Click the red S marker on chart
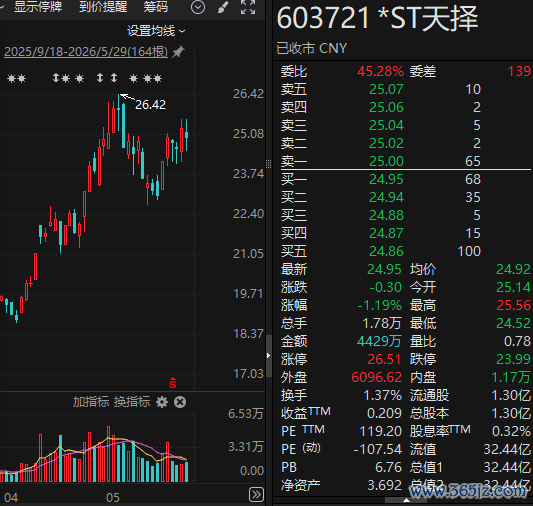This screenshot has height=506, width=533. click(173, 383)
